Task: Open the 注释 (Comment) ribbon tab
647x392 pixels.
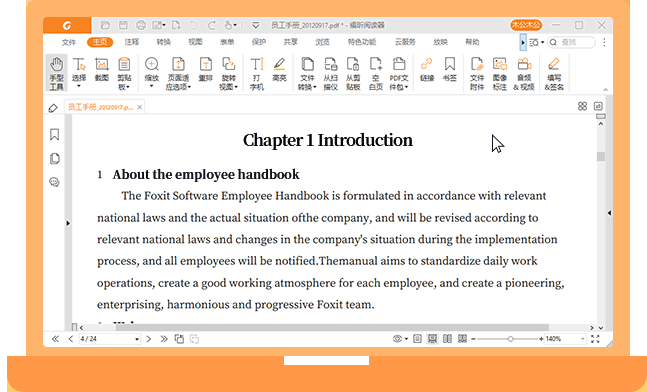Action: tap(132, 42)
